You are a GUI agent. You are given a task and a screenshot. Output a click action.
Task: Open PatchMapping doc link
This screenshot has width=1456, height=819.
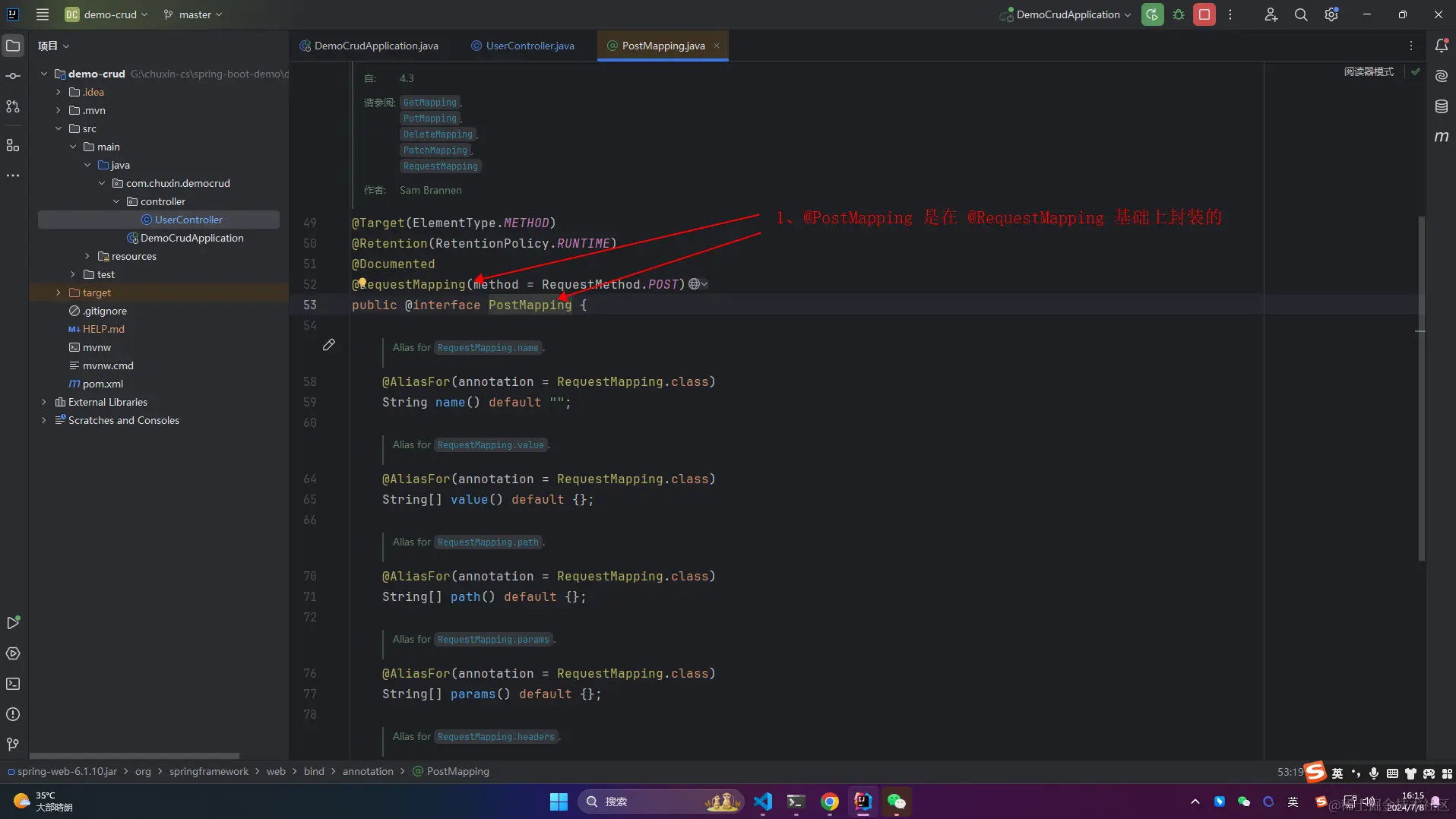point(435,150)
